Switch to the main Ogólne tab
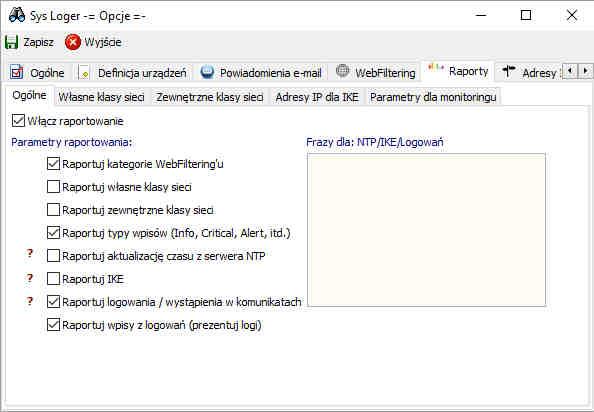 tap(38, 72)
